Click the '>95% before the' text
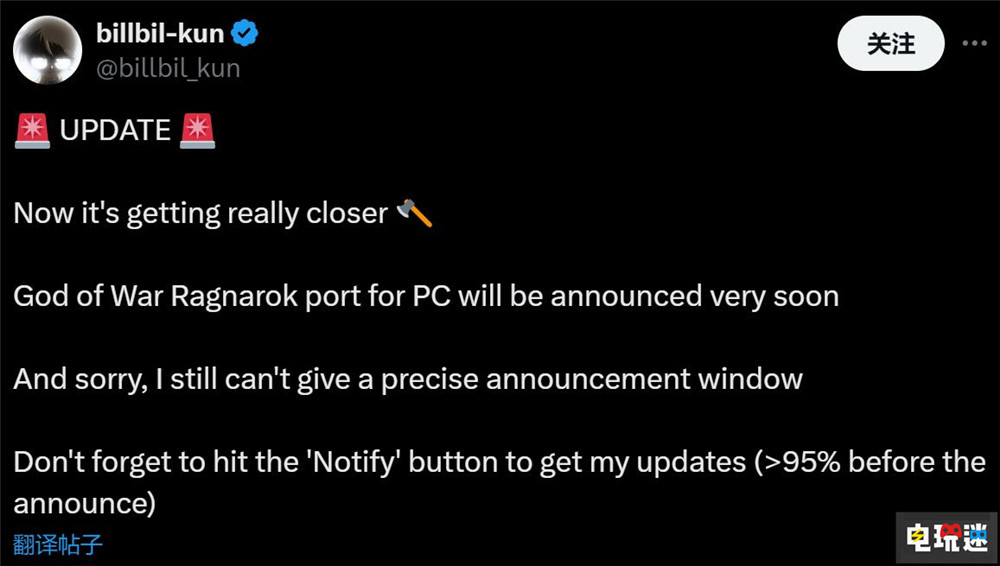The width and height of the screenshot is (1000, 566). [x=870, y=462]
